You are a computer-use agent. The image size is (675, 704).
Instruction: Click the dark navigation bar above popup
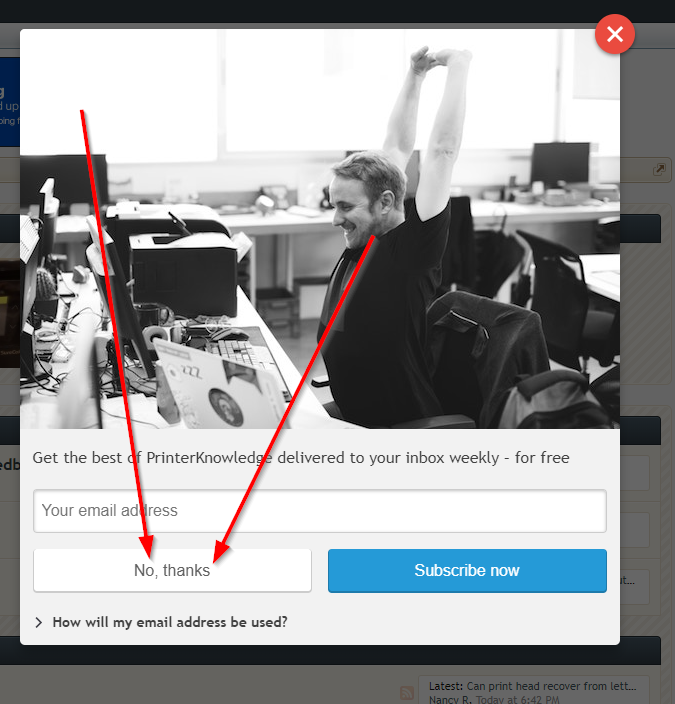337,11
